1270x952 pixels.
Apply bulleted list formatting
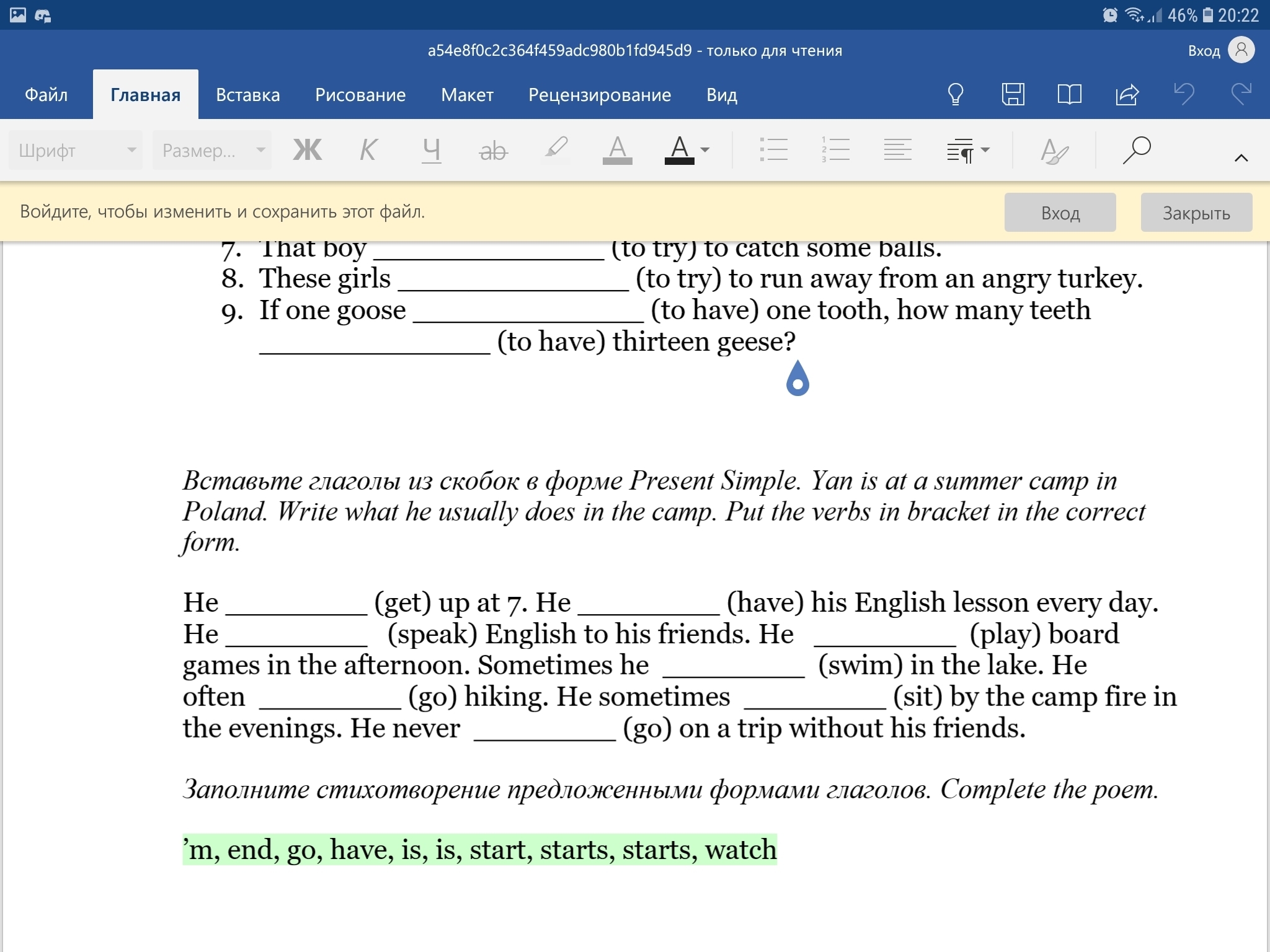[x=773, y=150]
